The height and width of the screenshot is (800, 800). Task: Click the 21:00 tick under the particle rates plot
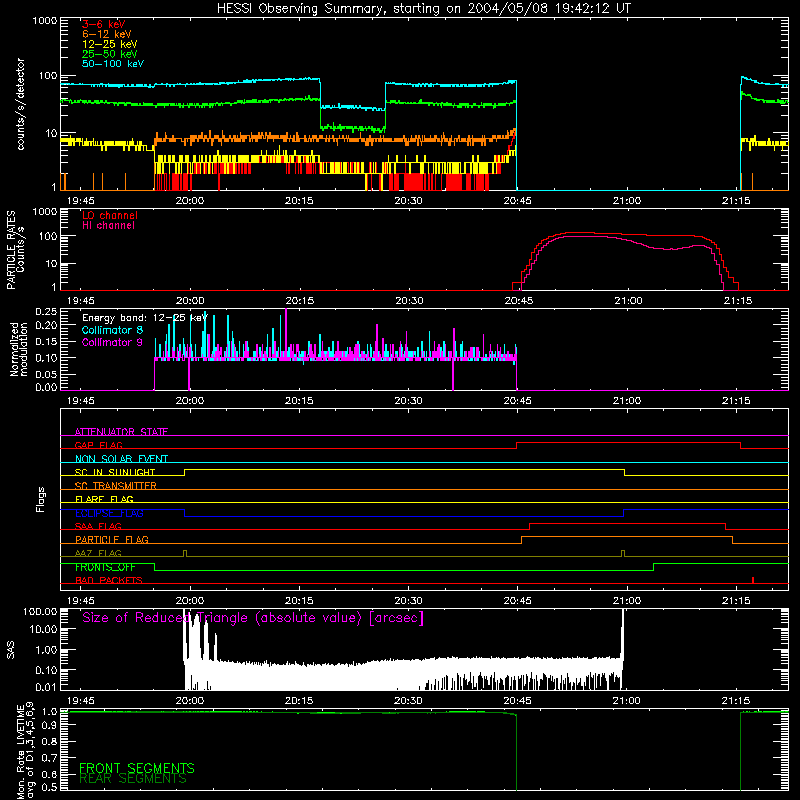[x=628, y=301]
